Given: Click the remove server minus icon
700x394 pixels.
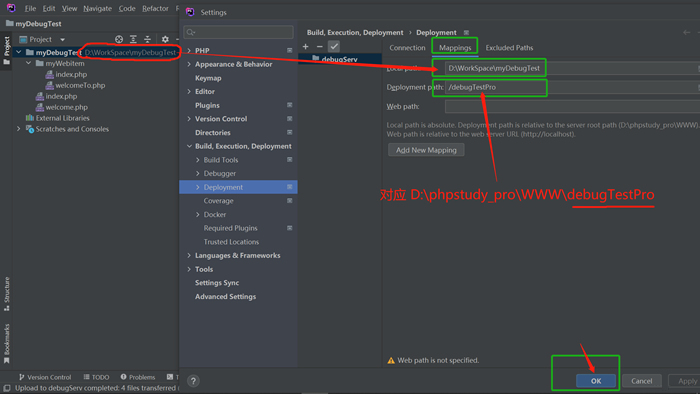Looking at the screenshot, I should [320, 46].
